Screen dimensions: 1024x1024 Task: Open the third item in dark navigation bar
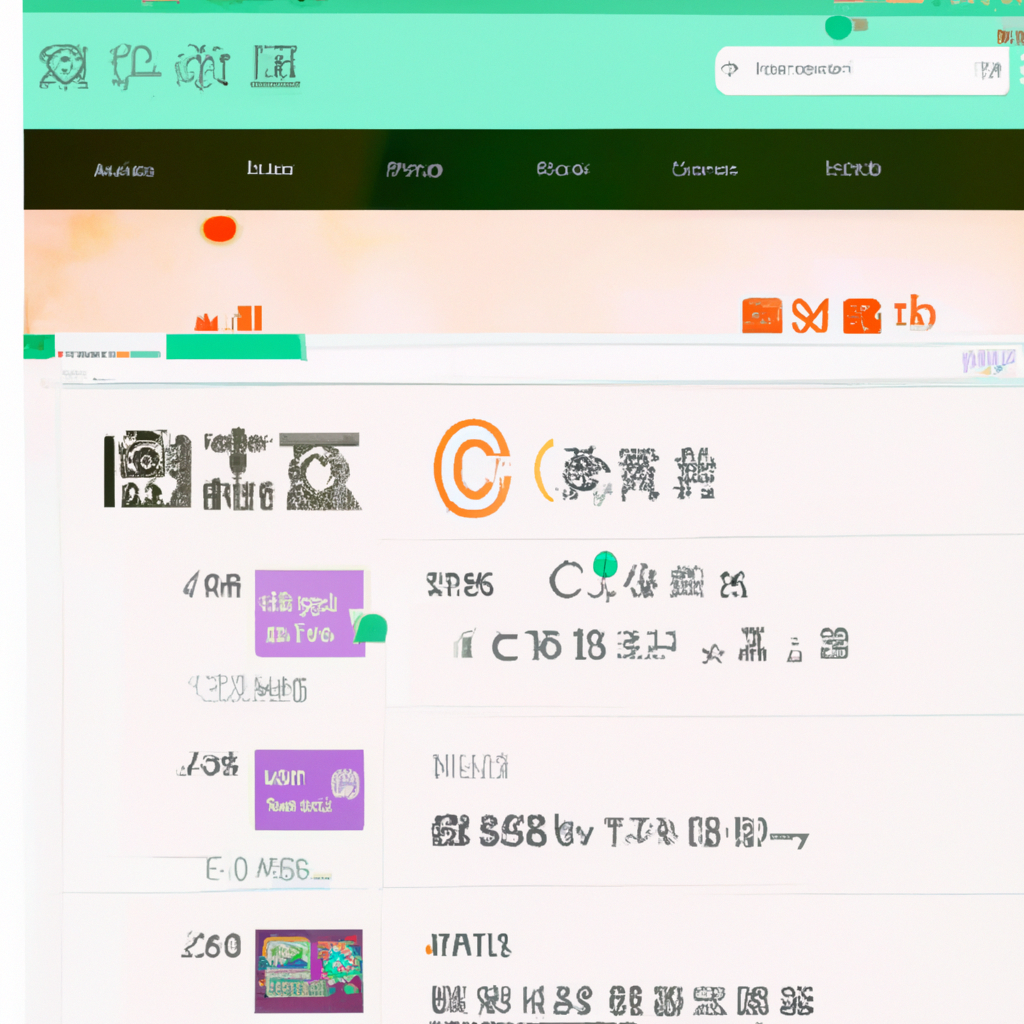[414, 170]
